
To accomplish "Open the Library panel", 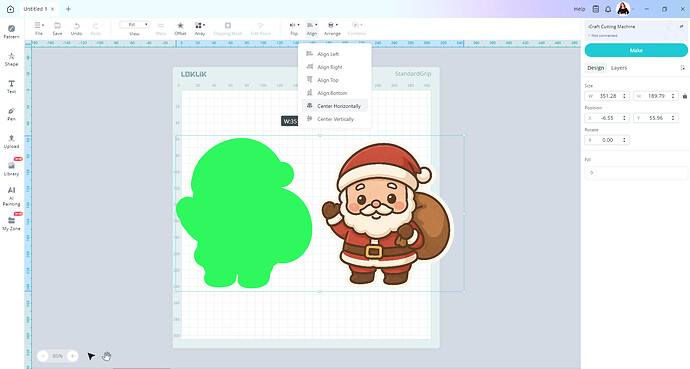I will click(x=11, y=168).
